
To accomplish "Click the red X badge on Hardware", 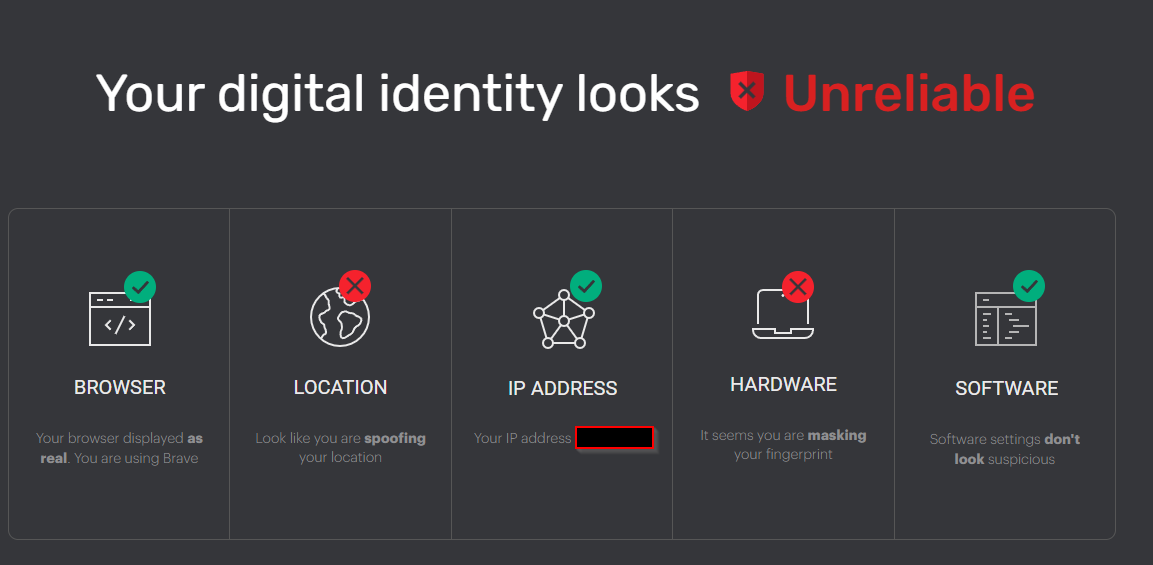I will 798,286.
